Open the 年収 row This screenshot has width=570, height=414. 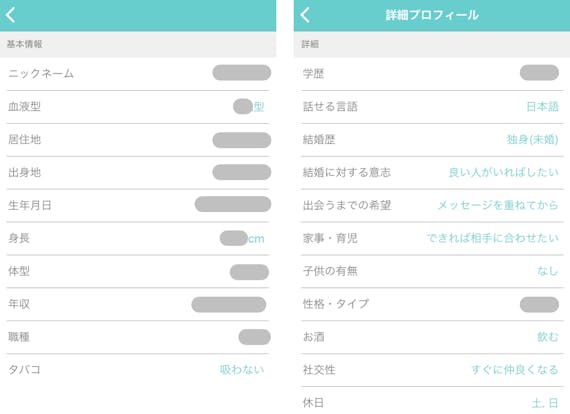click(x=138, y=304)
